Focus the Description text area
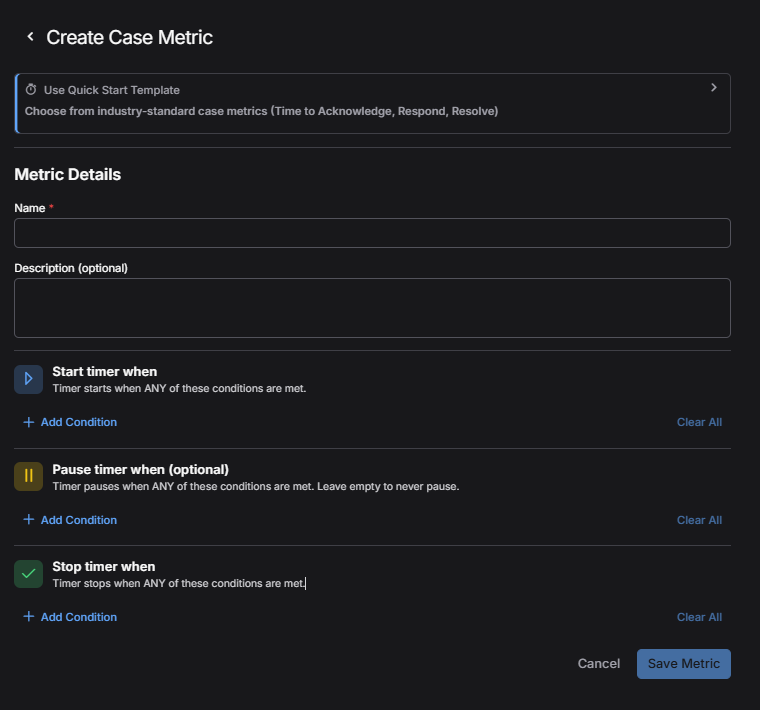Image resolution: width=760 pixels, height=710 pixels. click(372, 308)
